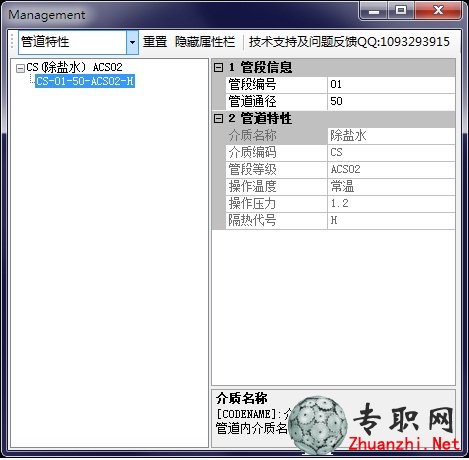Click 隐藏属性栏 to hide property panel

205,42
